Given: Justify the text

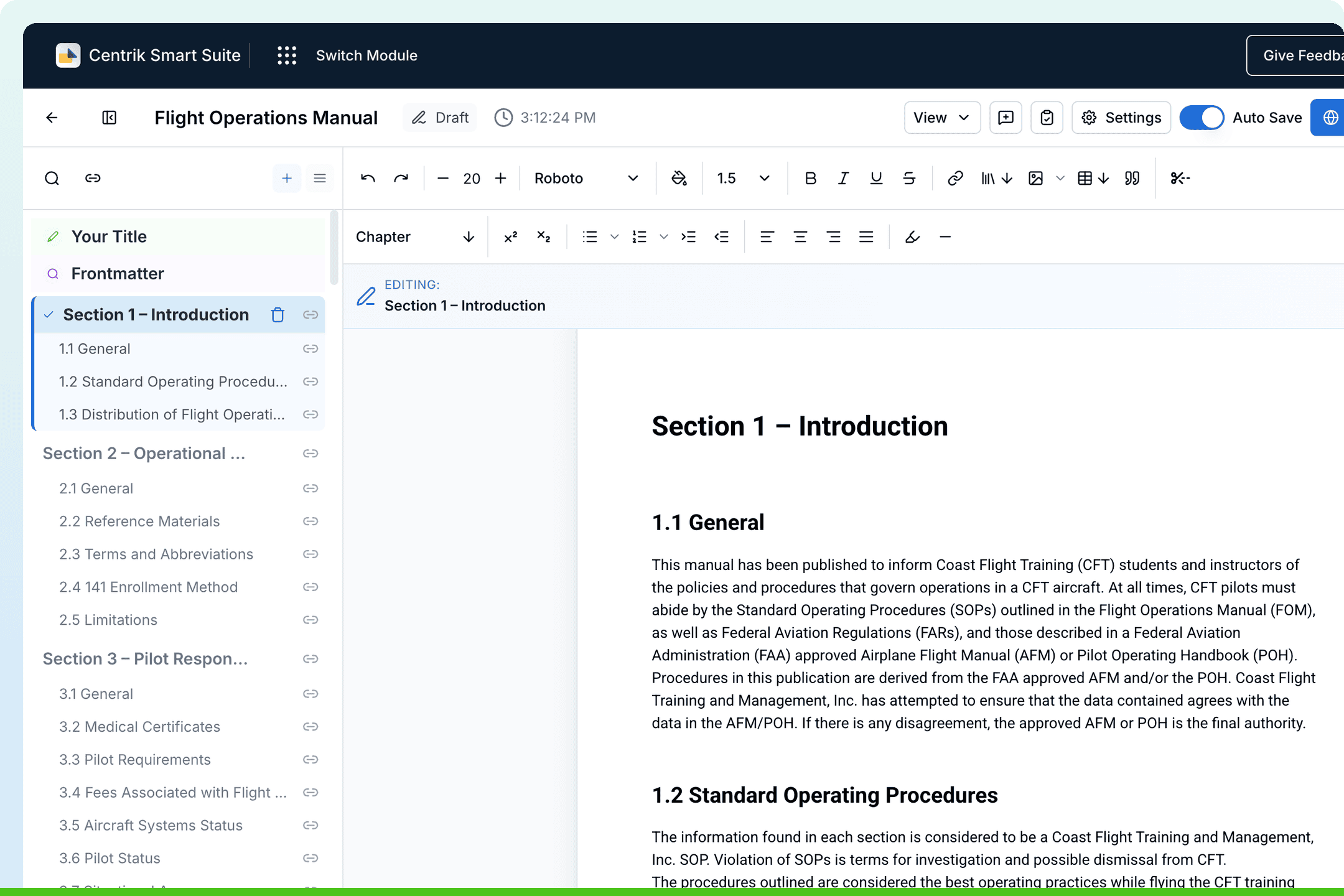Looking at the screenshot, I should pos(866,237).
